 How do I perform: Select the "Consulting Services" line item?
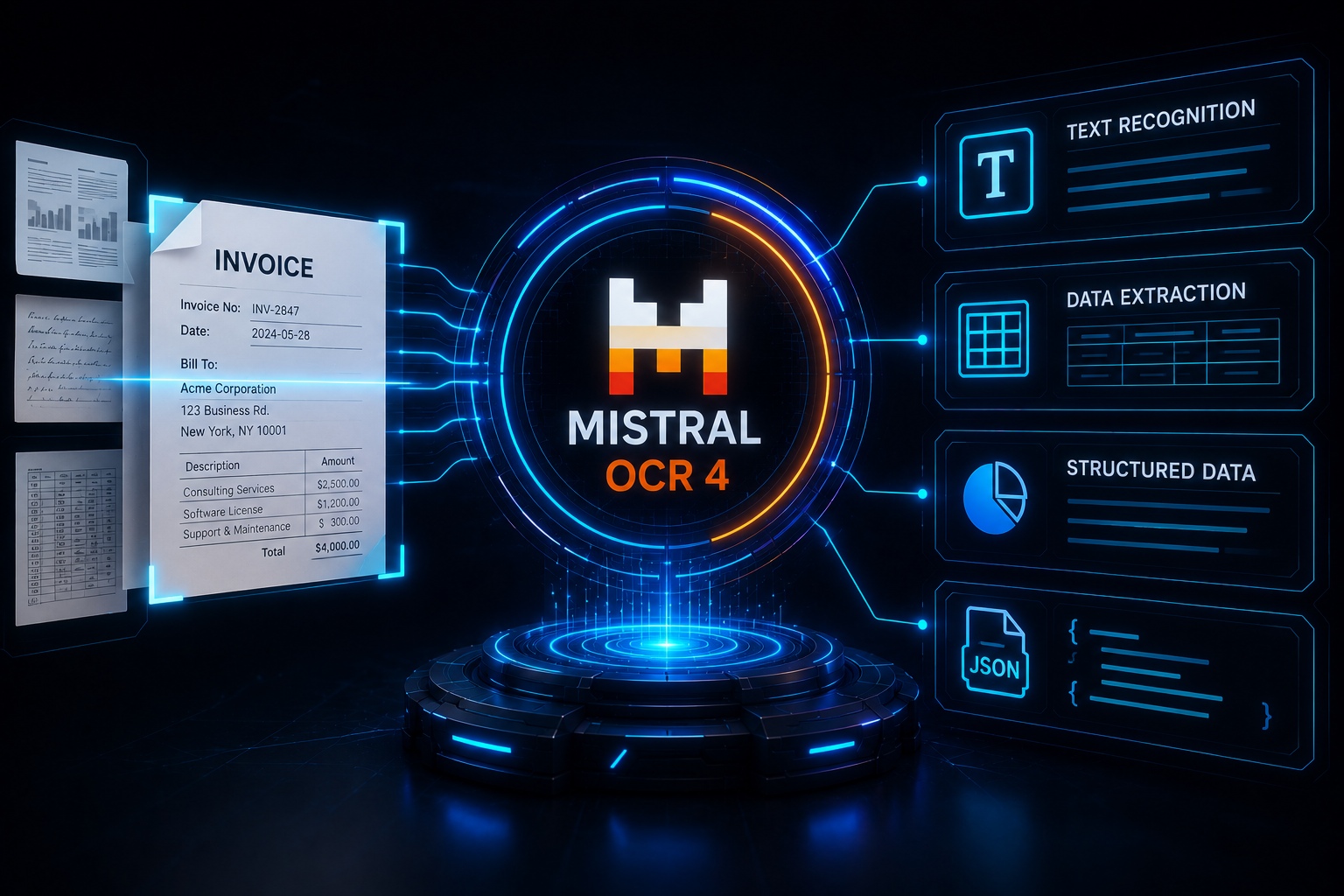tap(228, 491)
